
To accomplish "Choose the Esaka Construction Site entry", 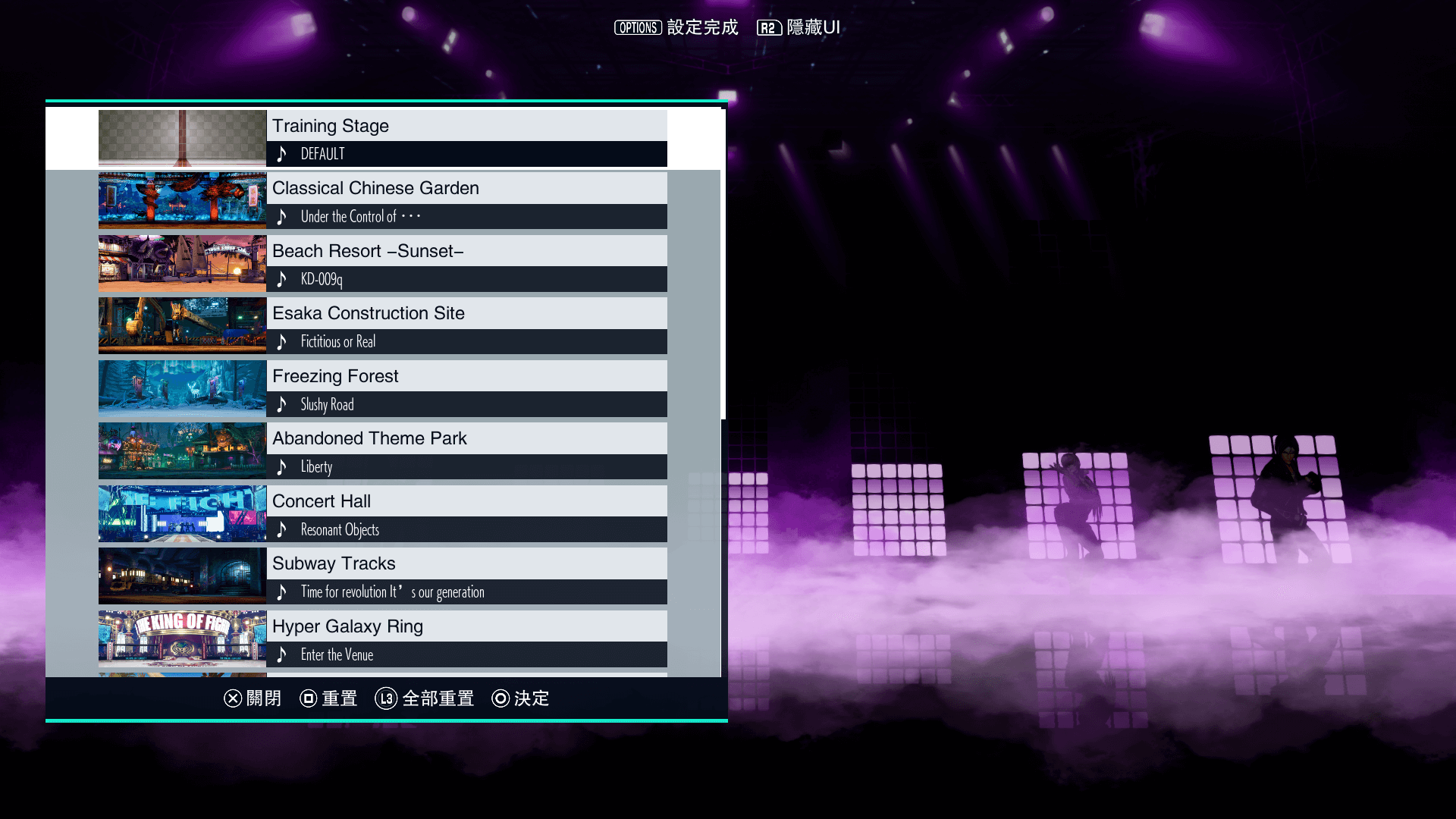I will pos(383,326).
